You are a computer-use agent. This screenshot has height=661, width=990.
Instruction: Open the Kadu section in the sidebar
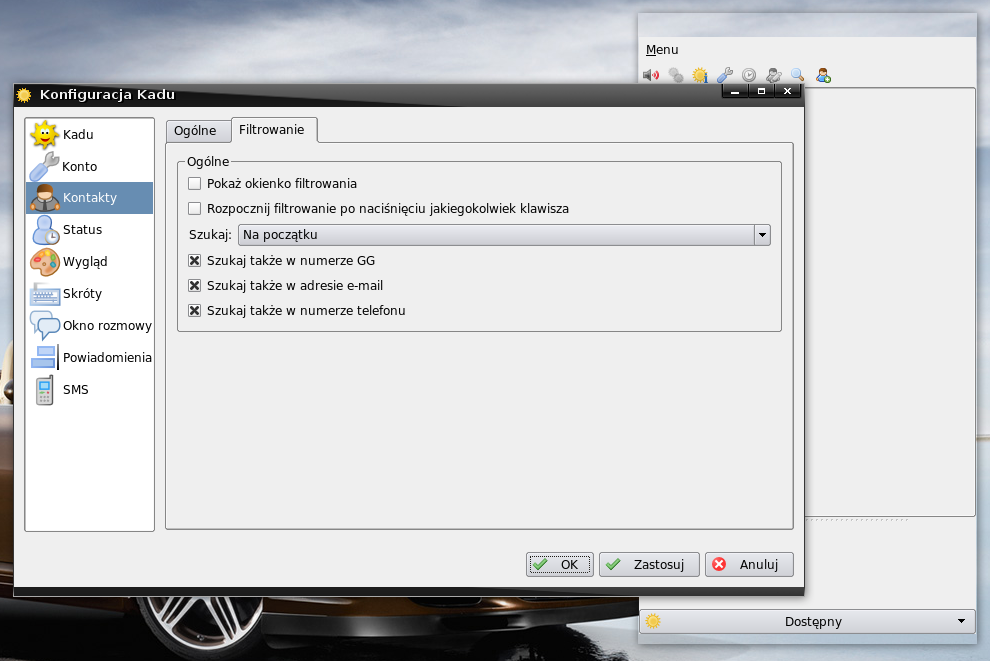pyautogui.click(x=90, y=134)
